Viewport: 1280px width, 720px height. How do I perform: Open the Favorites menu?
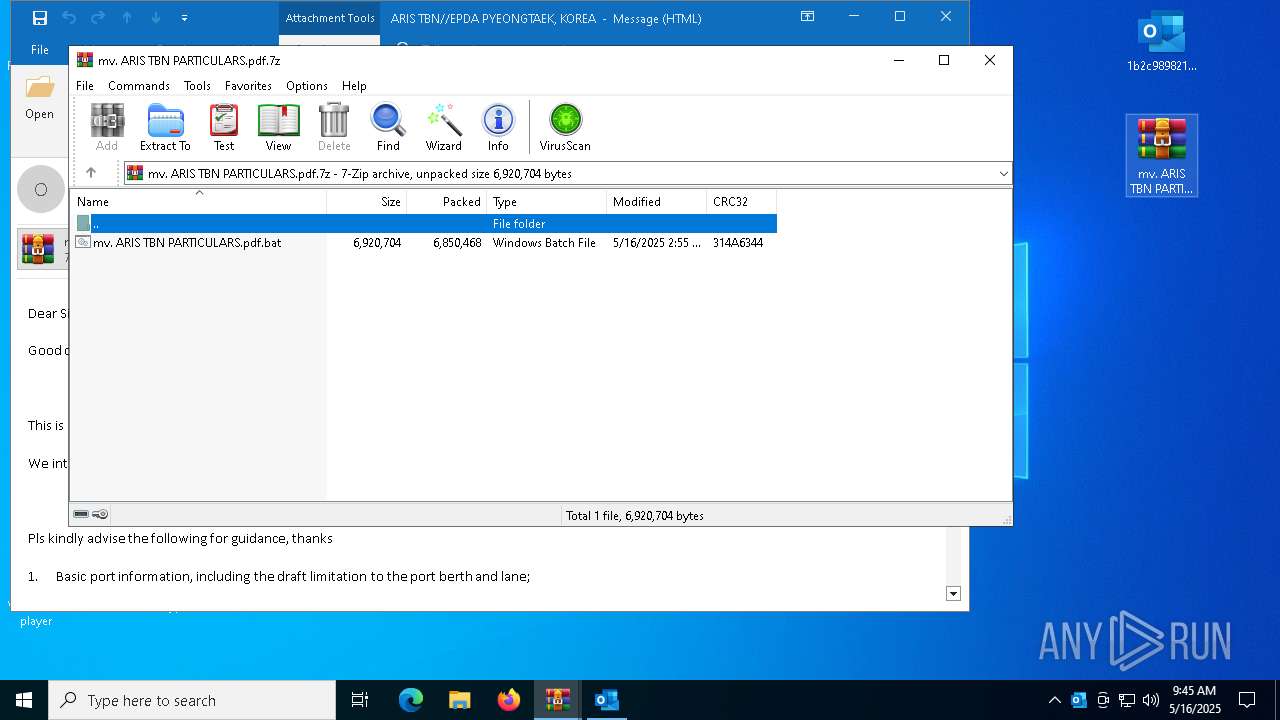coord(248,86)
